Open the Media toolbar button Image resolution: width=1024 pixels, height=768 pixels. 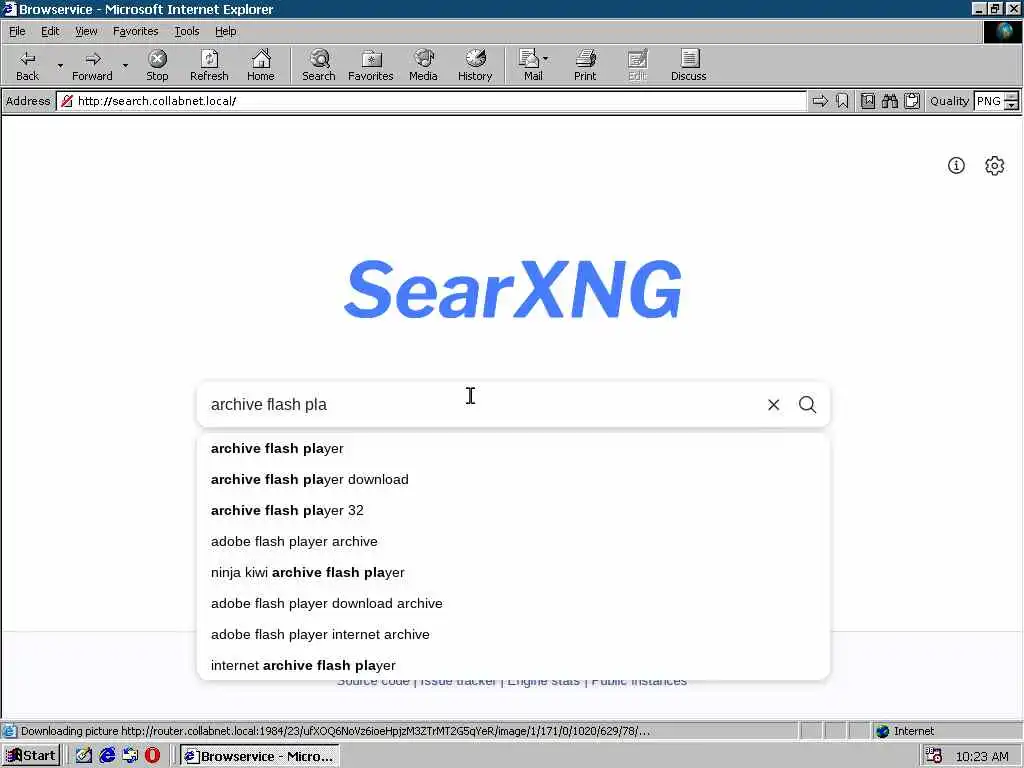coord(423,65)
